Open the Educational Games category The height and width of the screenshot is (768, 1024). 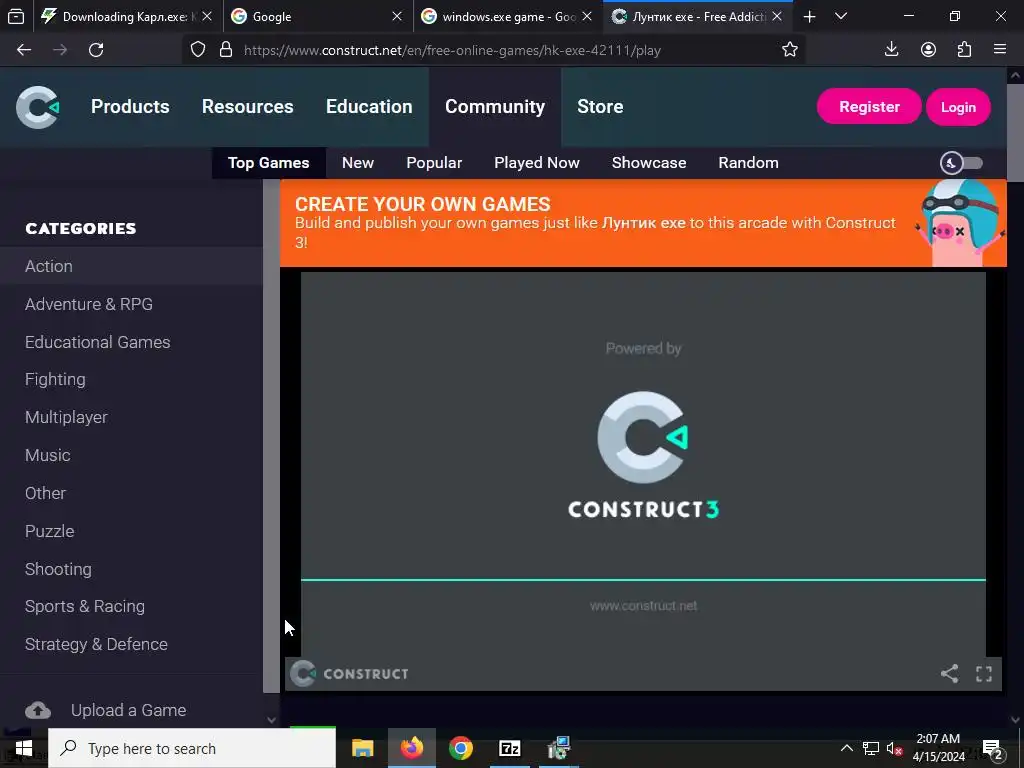(x=131, y=342)
